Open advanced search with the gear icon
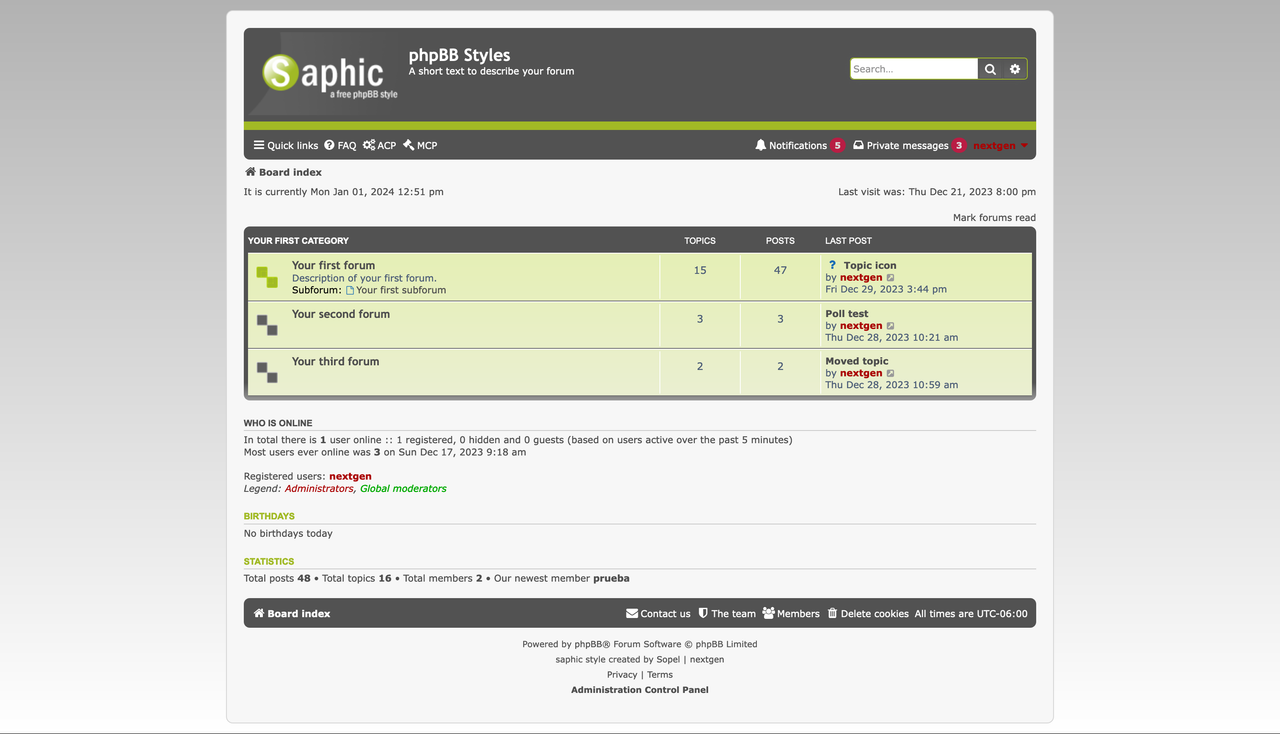The image size is (1280, 734). [1014, 68]
